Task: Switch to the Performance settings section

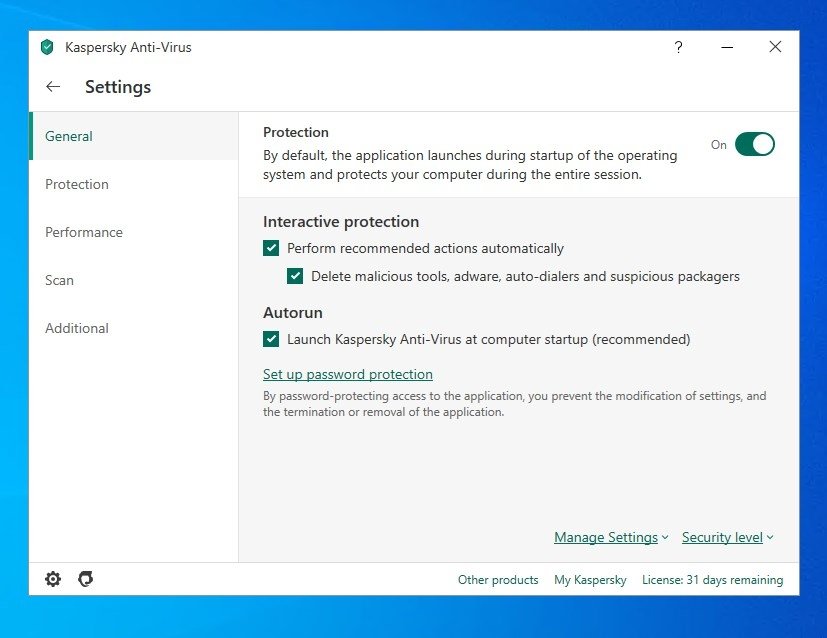Action: coord(134,232)
